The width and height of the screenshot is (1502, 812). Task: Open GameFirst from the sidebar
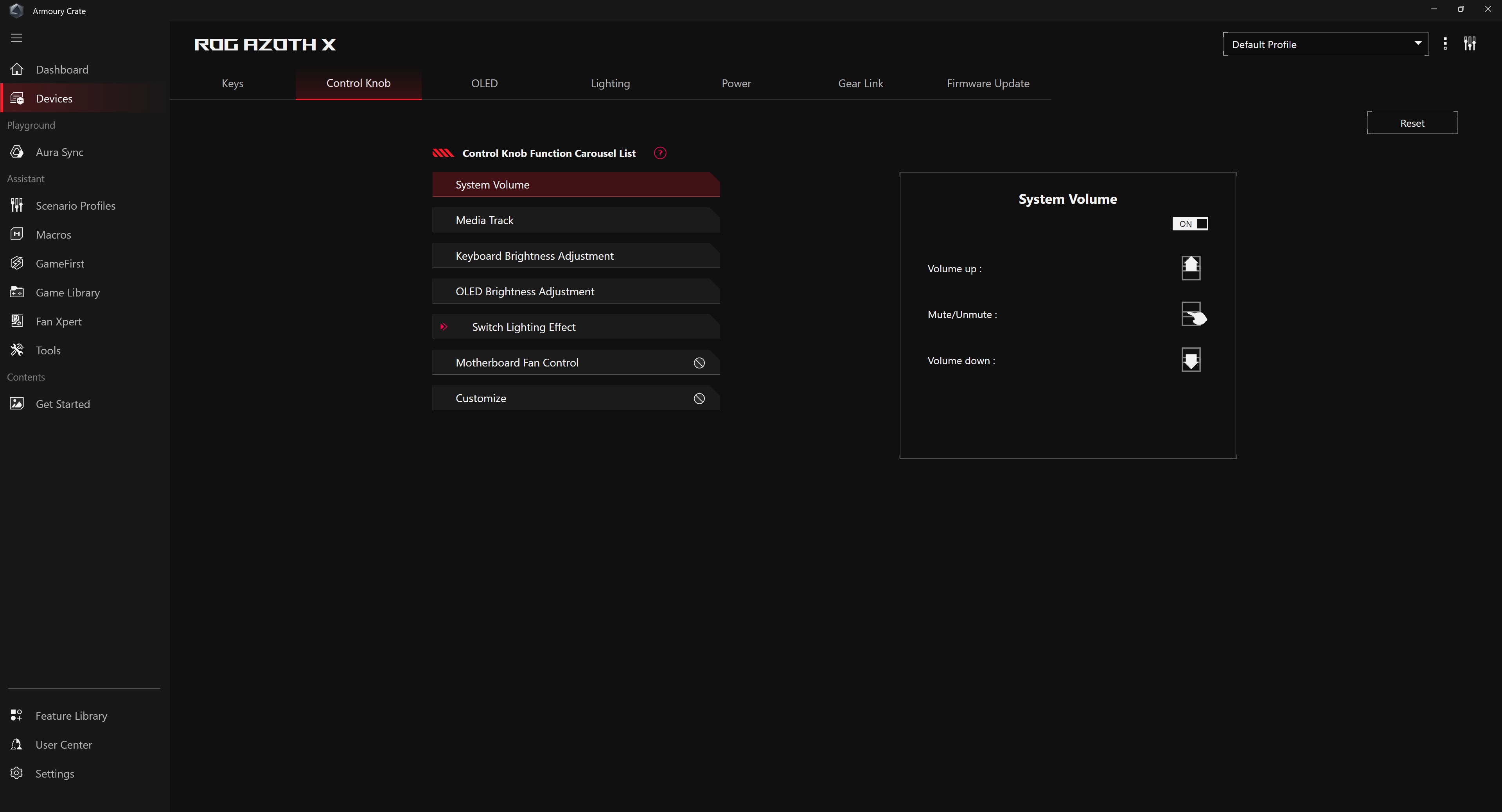pyautogui.click(x=84, y=264)
